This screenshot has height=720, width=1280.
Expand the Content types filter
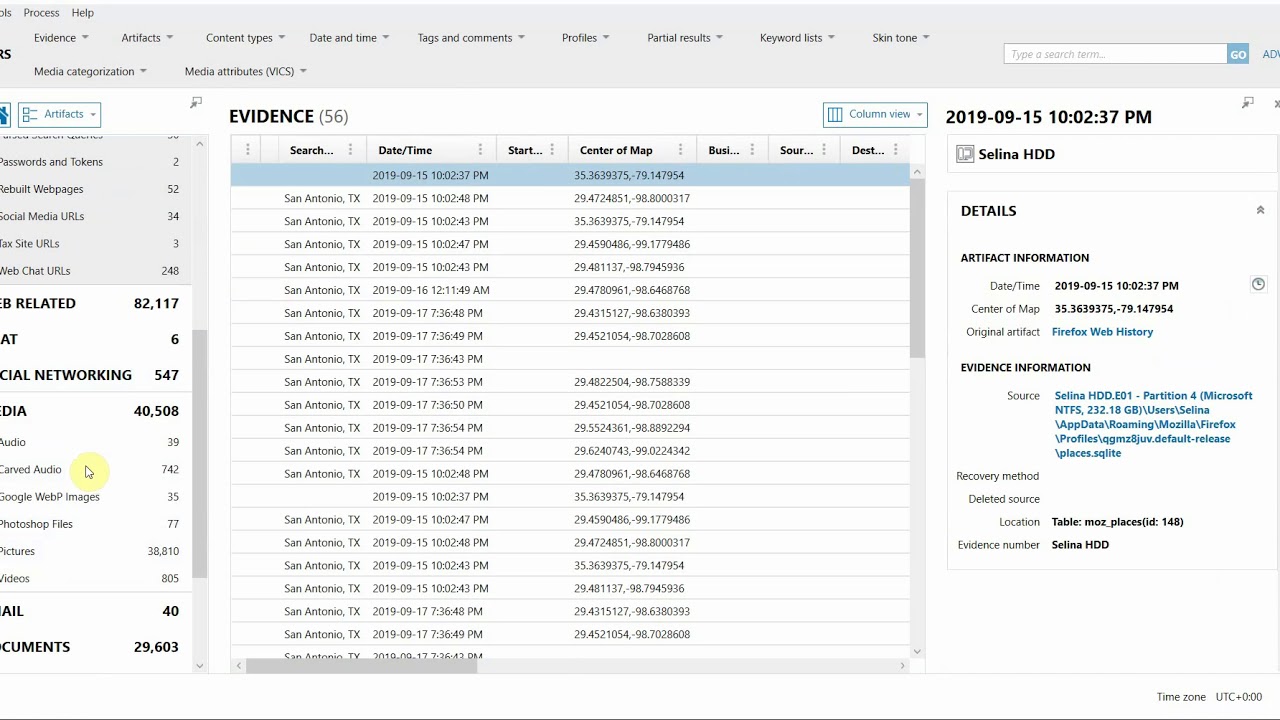(245, 38)
